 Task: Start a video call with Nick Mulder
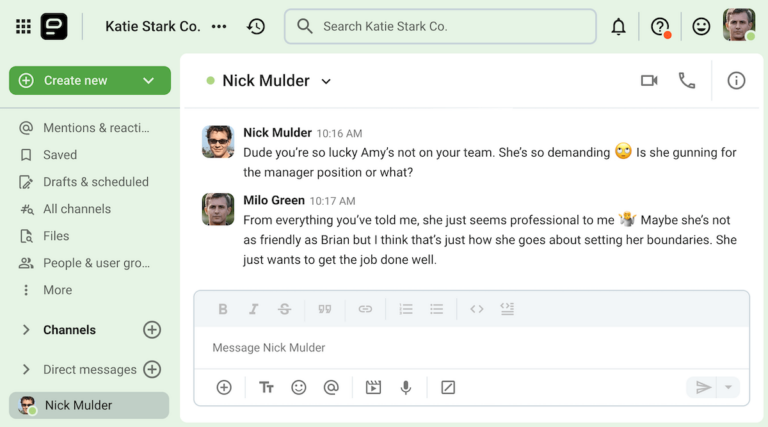(649, 81)
